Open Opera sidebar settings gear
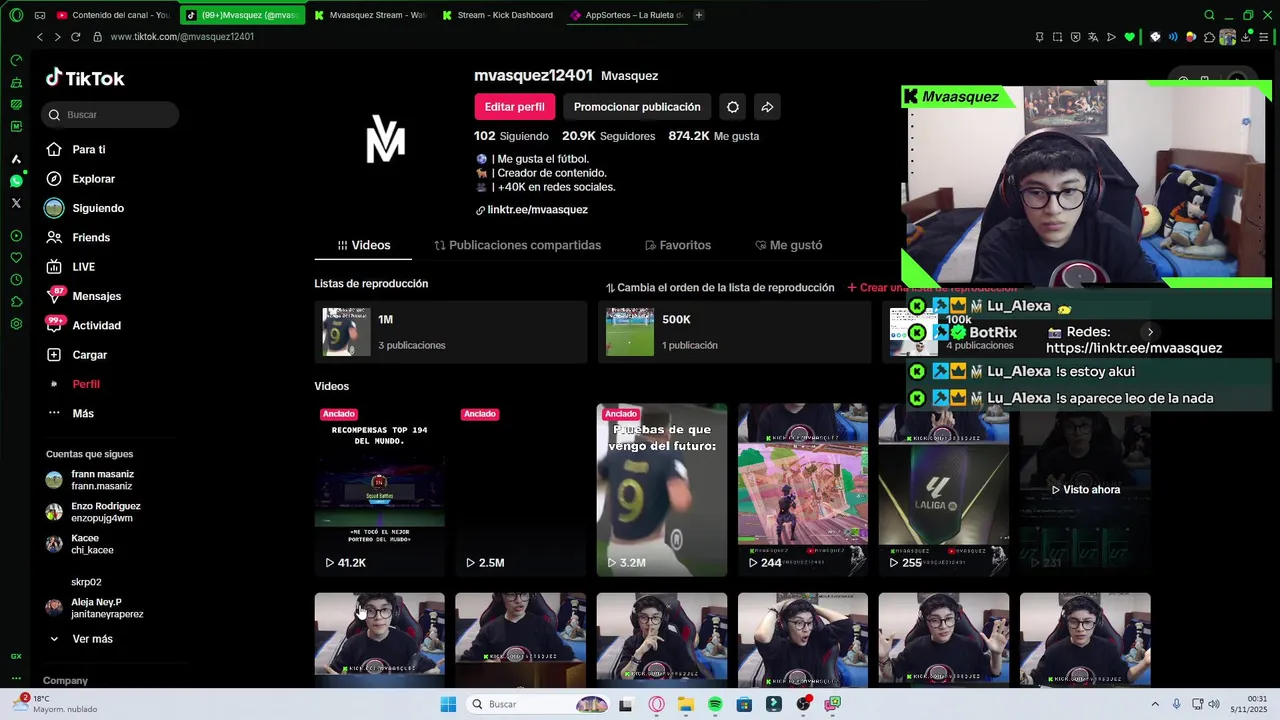The width and height of the screenshot is (1280, 720). point(16,324)
